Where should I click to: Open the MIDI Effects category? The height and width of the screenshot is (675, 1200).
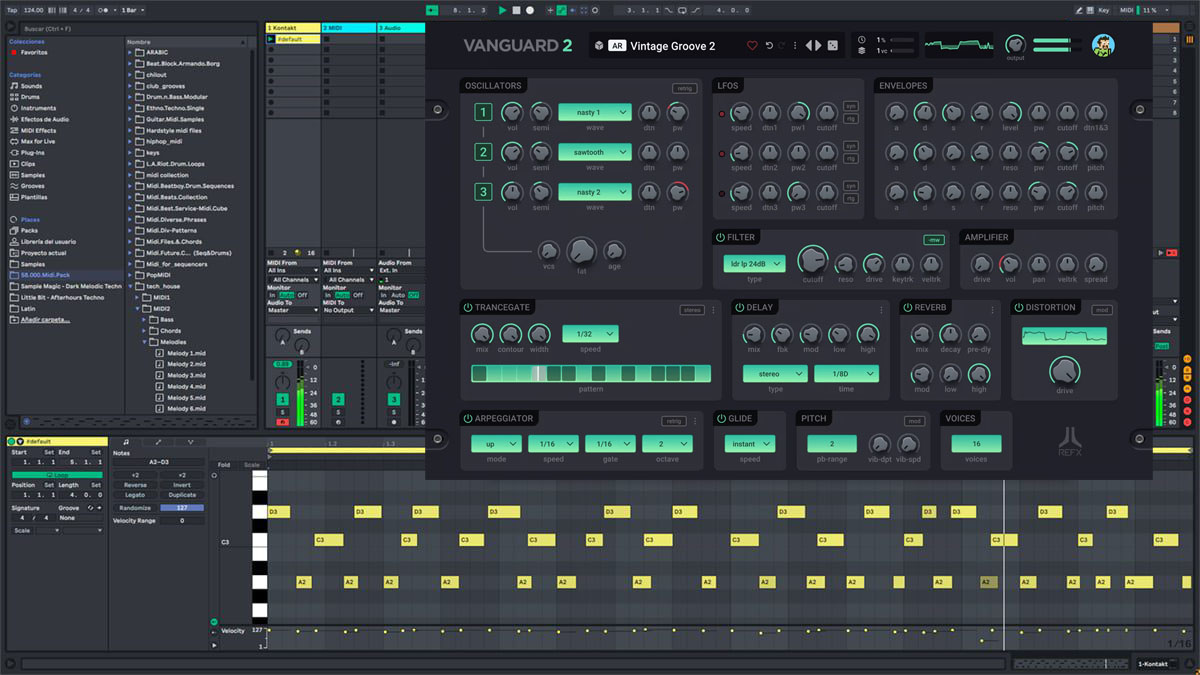coord(32,130)
